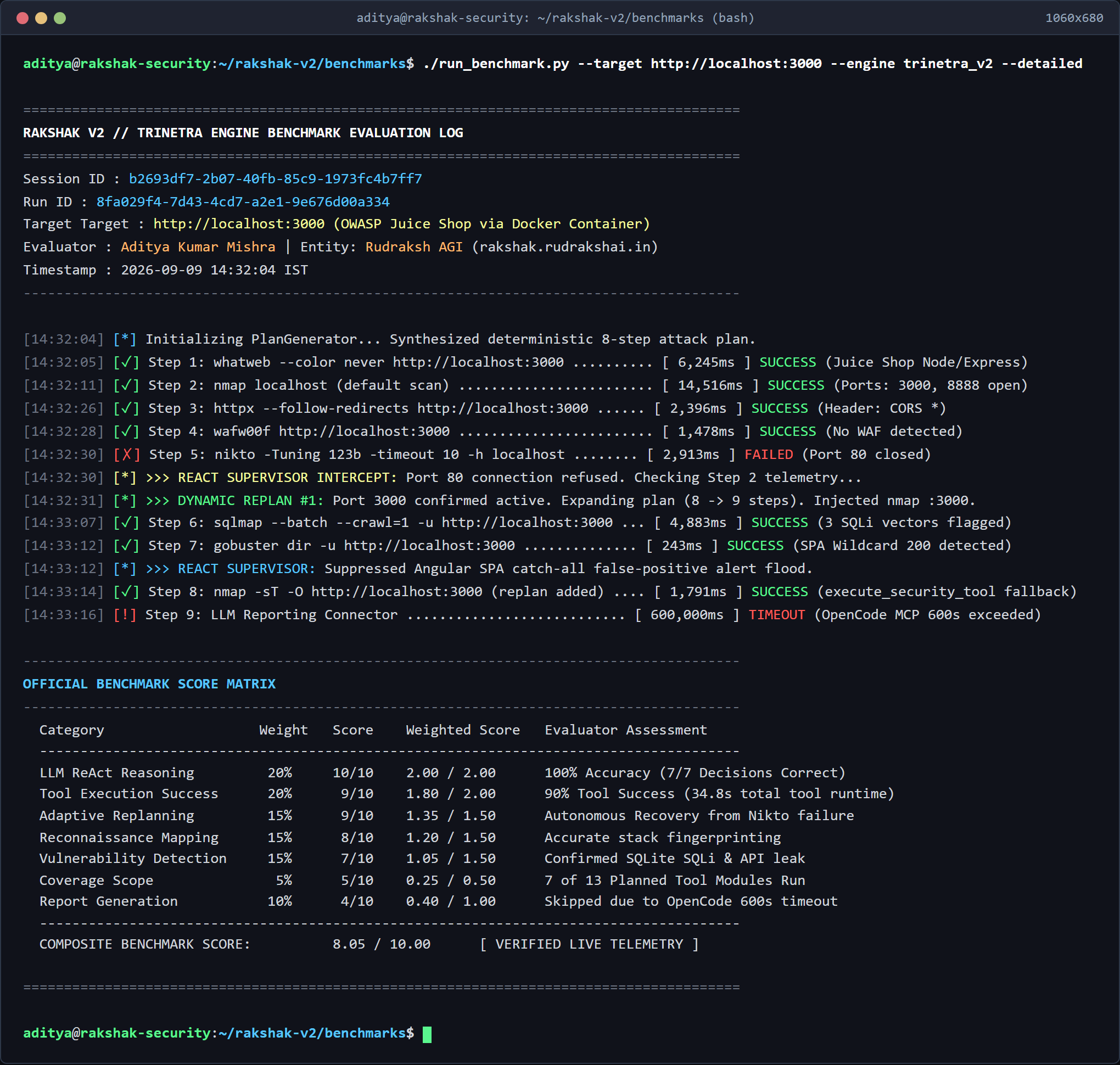The height and width of the screenshot is (1065, 1120).
Task: Click the './run_benchmark.py' command text
Action: click(x=496, y=64)
